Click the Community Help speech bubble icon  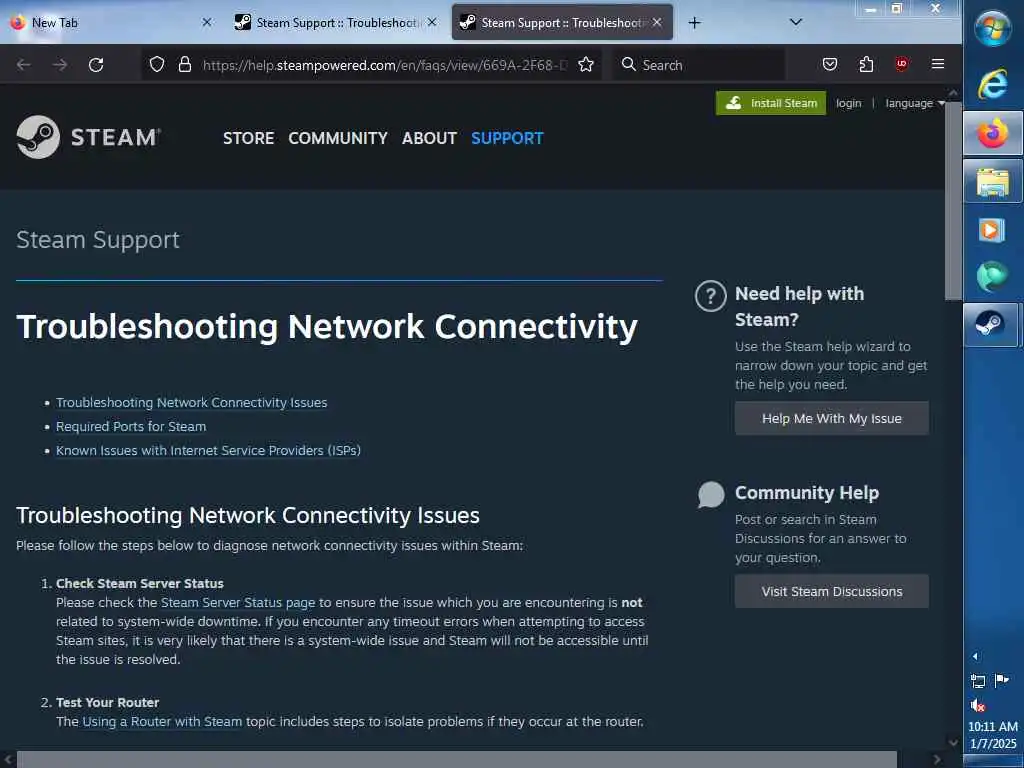(711, 494)
